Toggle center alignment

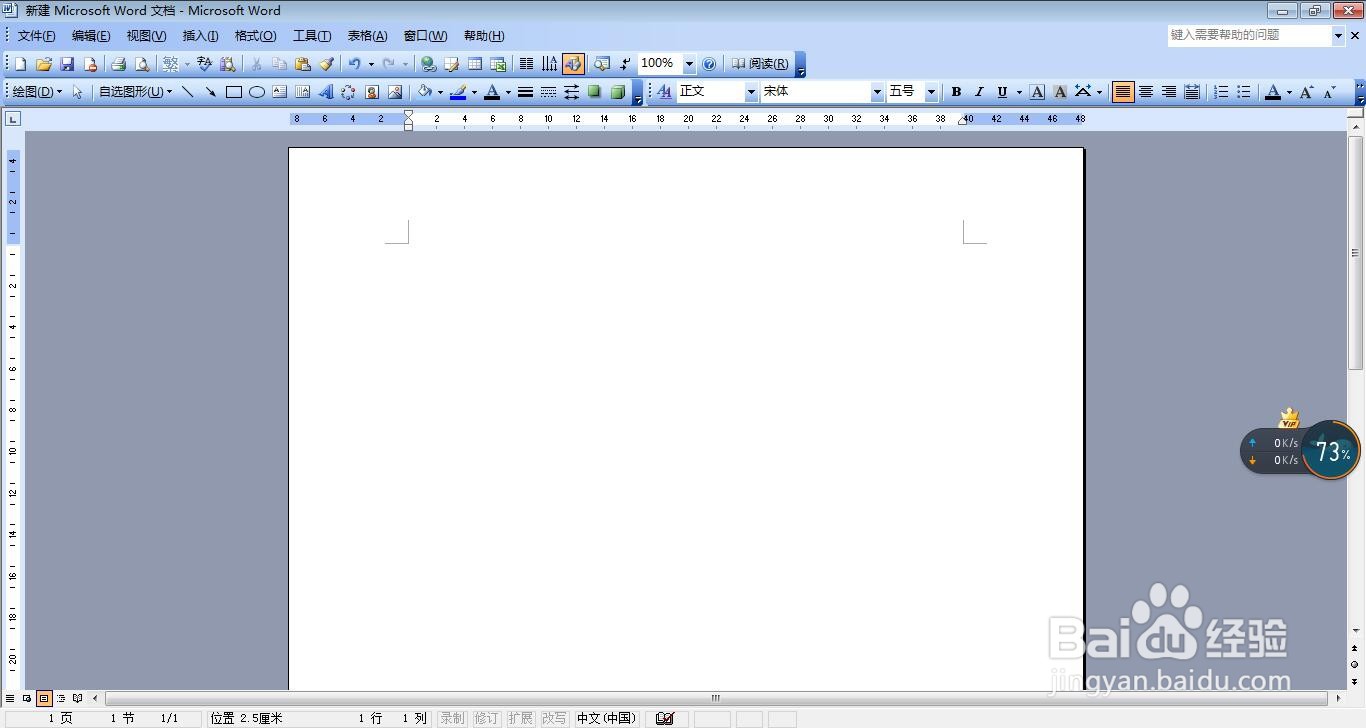coord(1146,92)
